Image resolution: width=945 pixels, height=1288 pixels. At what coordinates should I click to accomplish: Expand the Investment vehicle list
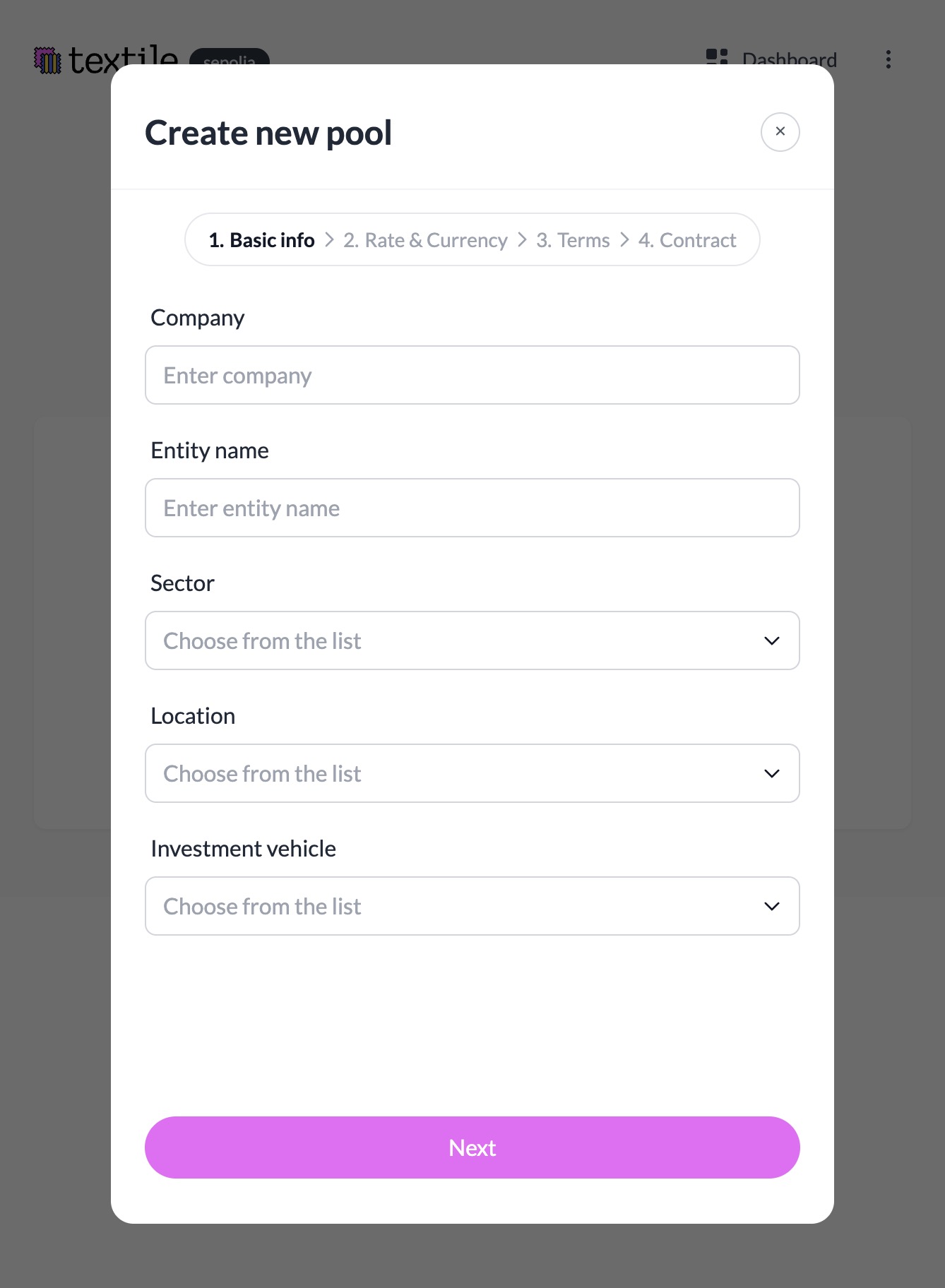click(x=472, y=906)
